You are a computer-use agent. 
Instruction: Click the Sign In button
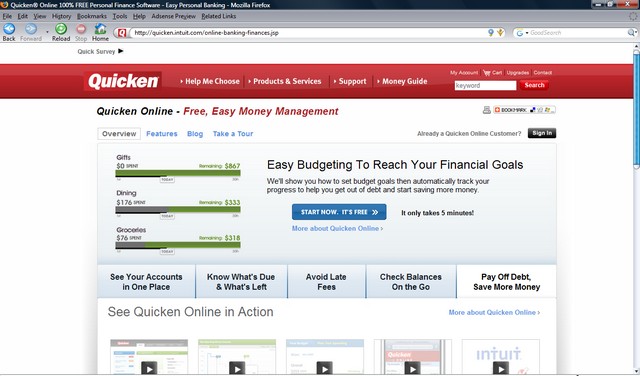(x=542, y=133)
